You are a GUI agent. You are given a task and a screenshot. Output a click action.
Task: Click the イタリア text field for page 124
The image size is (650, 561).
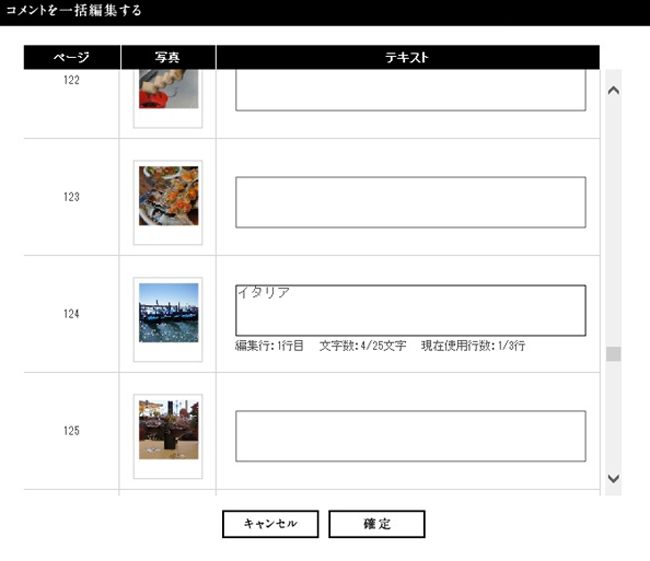[411, 310]
